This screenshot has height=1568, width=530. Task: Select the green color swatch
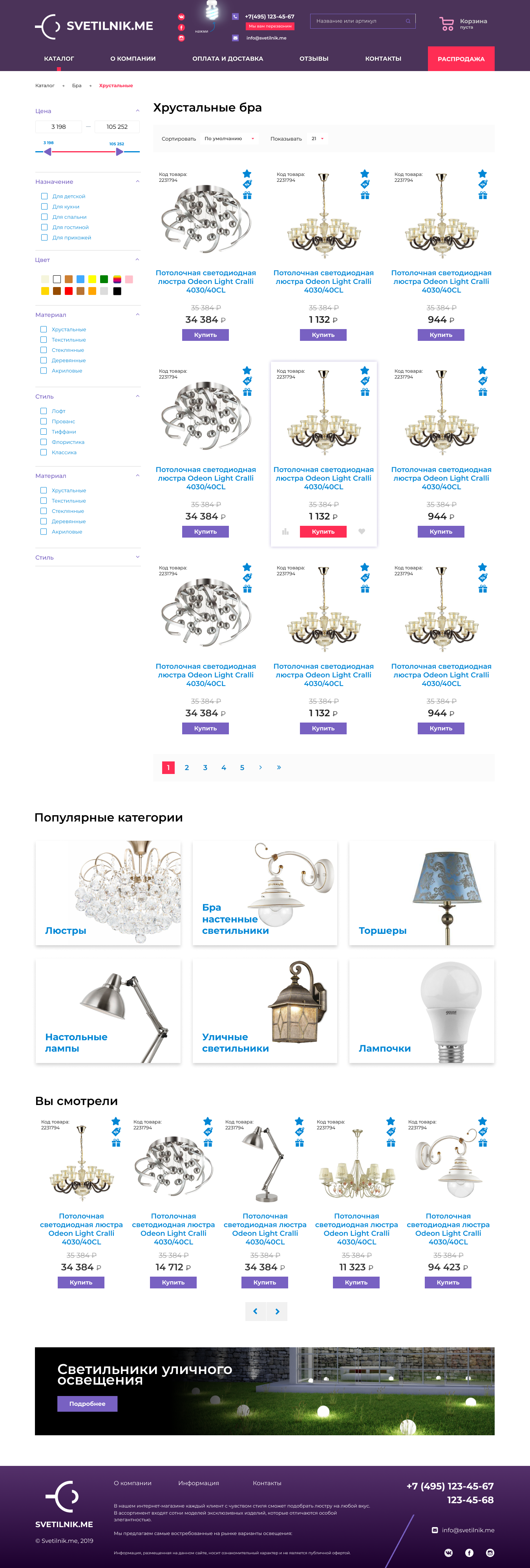104,279
